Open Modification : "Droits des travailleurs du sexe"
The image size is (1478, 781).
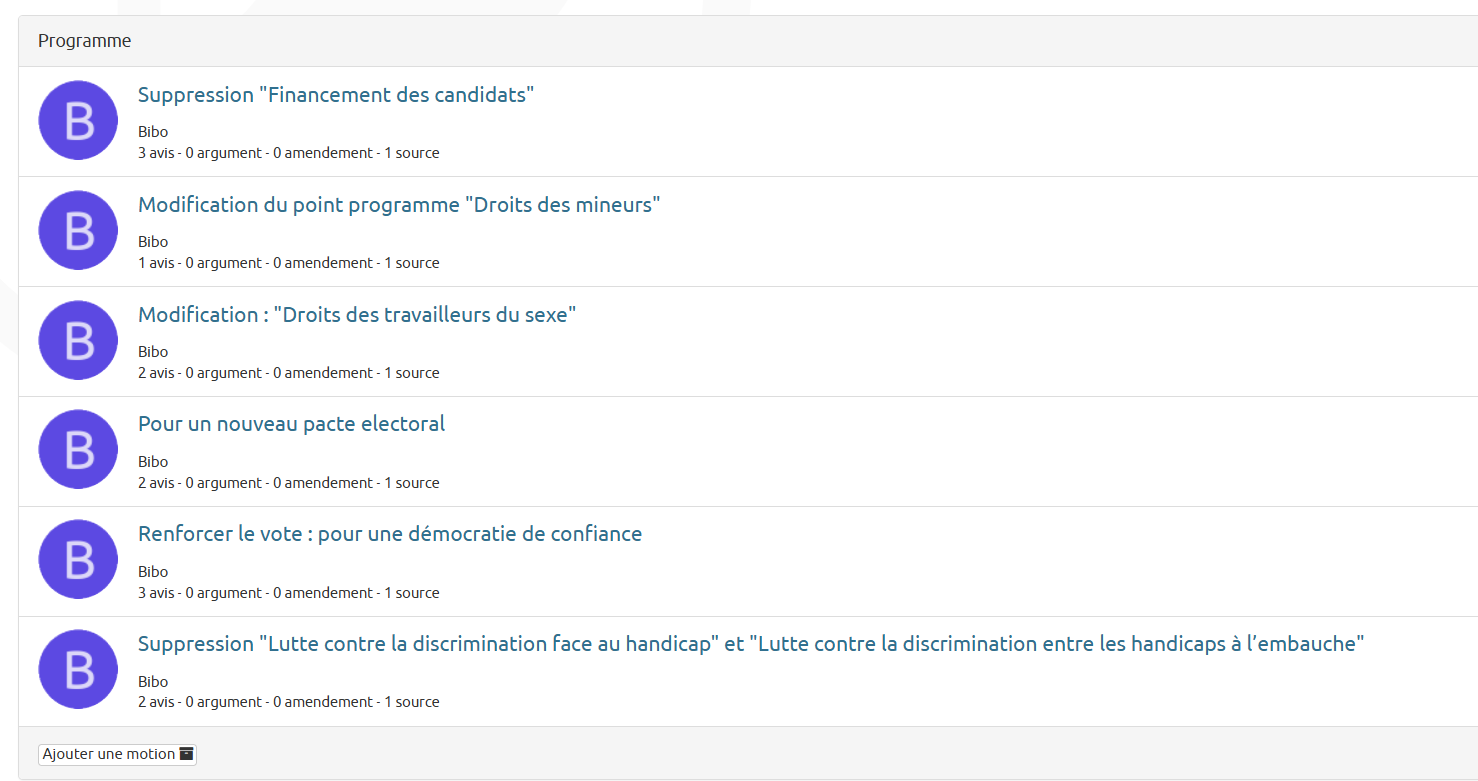[x=357, y=315]
